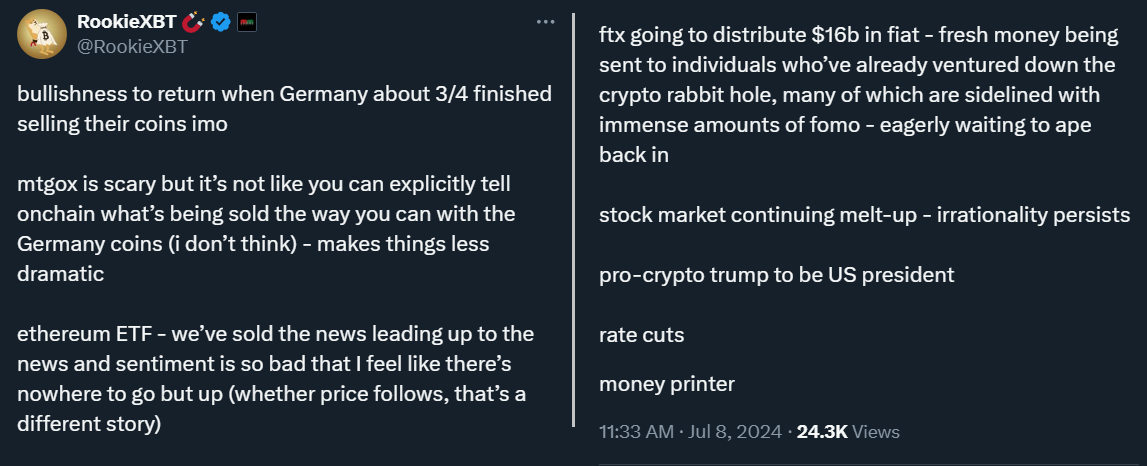This screenshot has height=466, width=1147.
Task: Click the vertical divider between columns
Action: click(x=574, y=219)
